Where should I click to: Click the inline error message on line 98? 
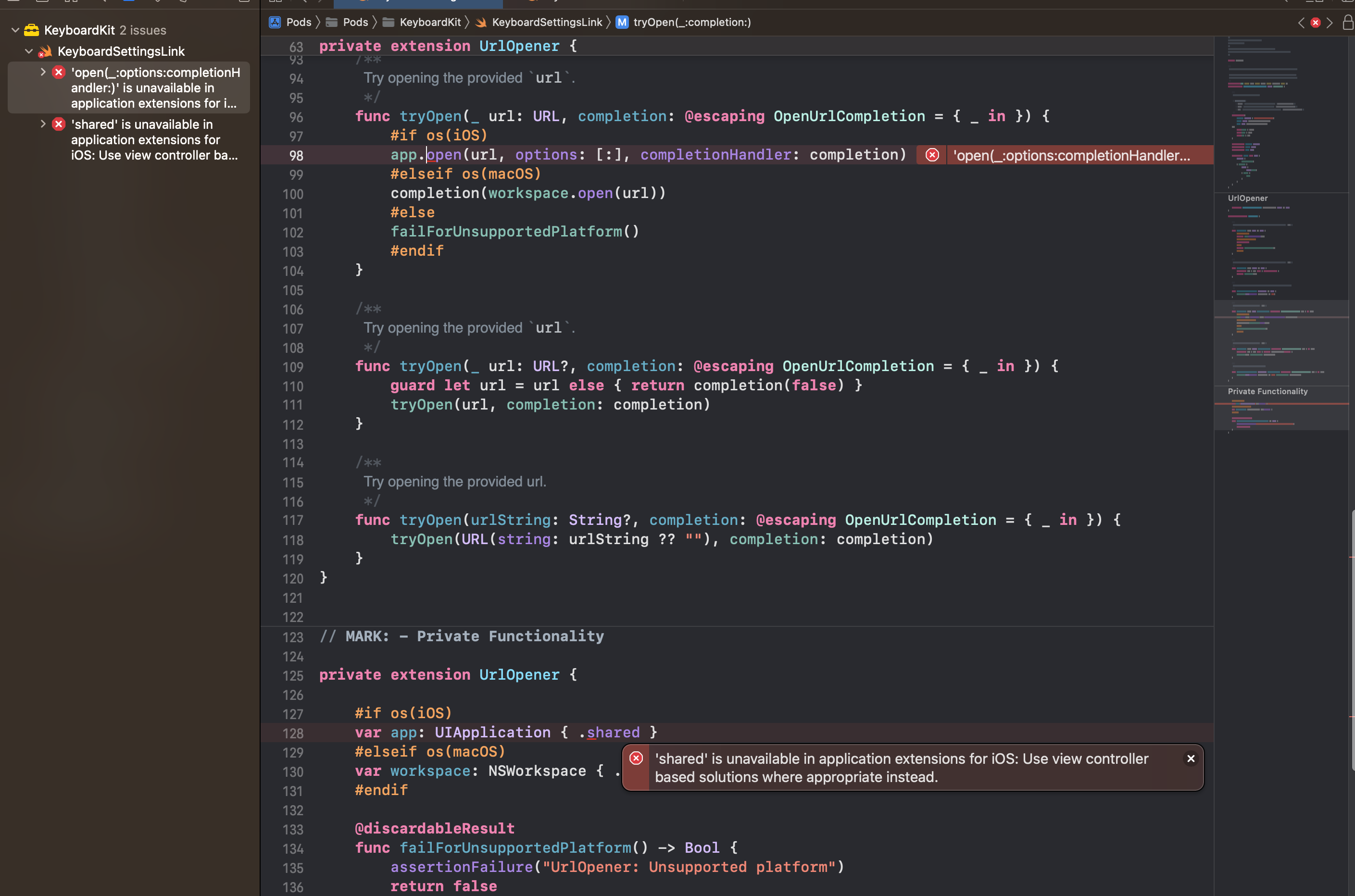tap(1071, 155)
